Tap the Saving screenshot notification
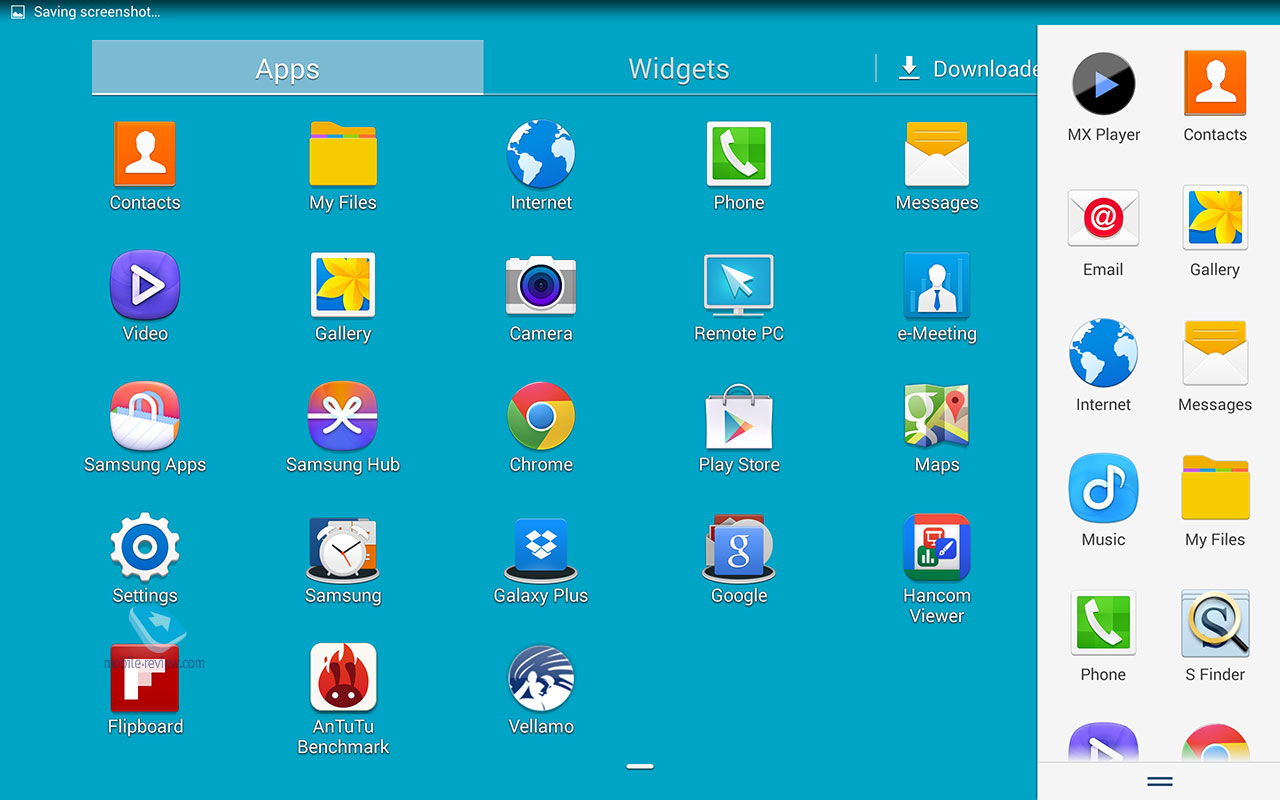The width and height of the screenshot is (1280, 800). point(86,12)
